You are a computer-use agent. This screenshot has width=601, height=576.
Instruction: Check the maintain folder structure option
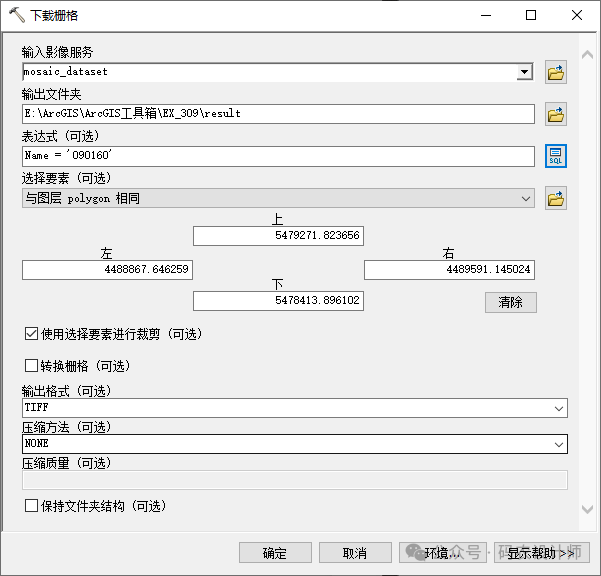(x=31, y=506)
